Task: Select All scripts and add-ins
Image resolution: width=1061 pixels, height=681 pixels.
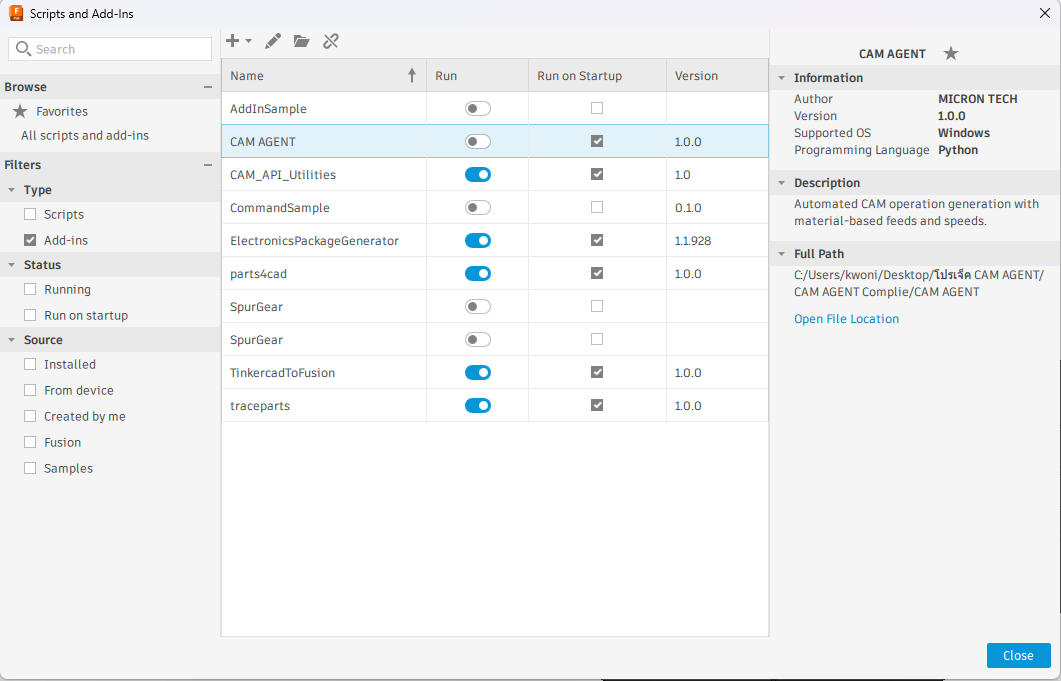Action: [x=85, y=136]
